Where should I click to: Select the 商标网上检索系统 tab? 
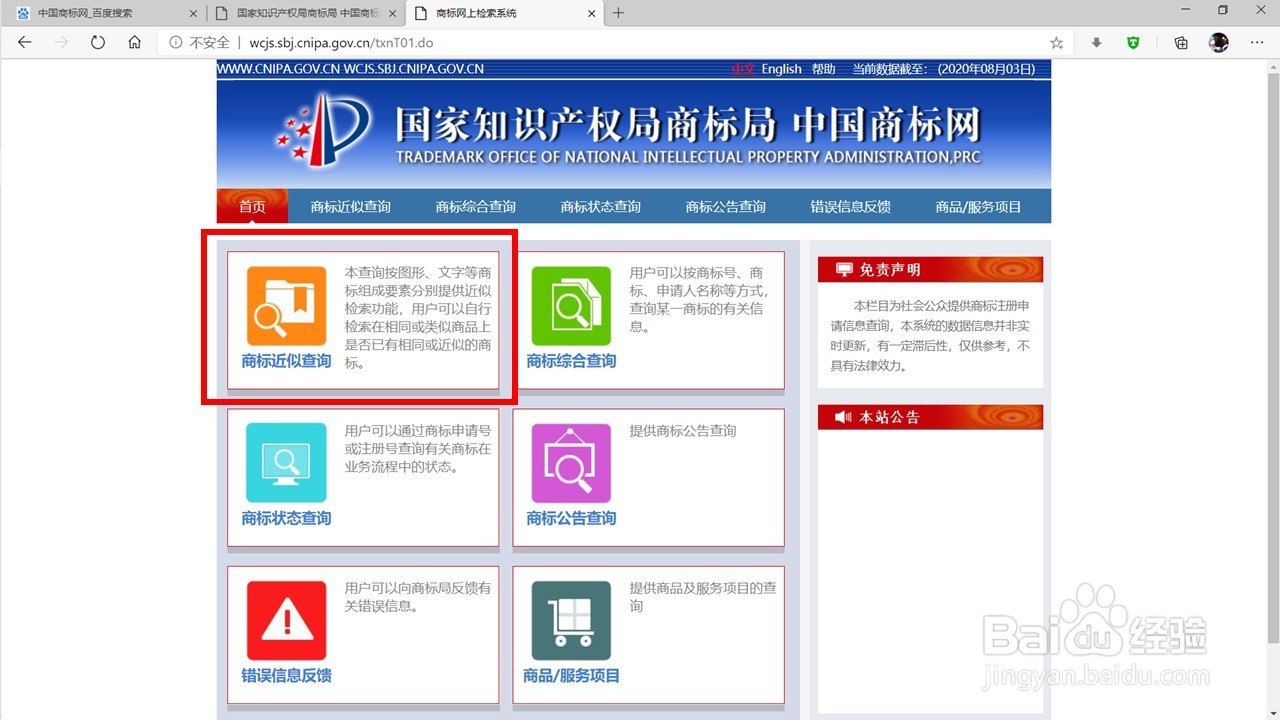point(505,13)
